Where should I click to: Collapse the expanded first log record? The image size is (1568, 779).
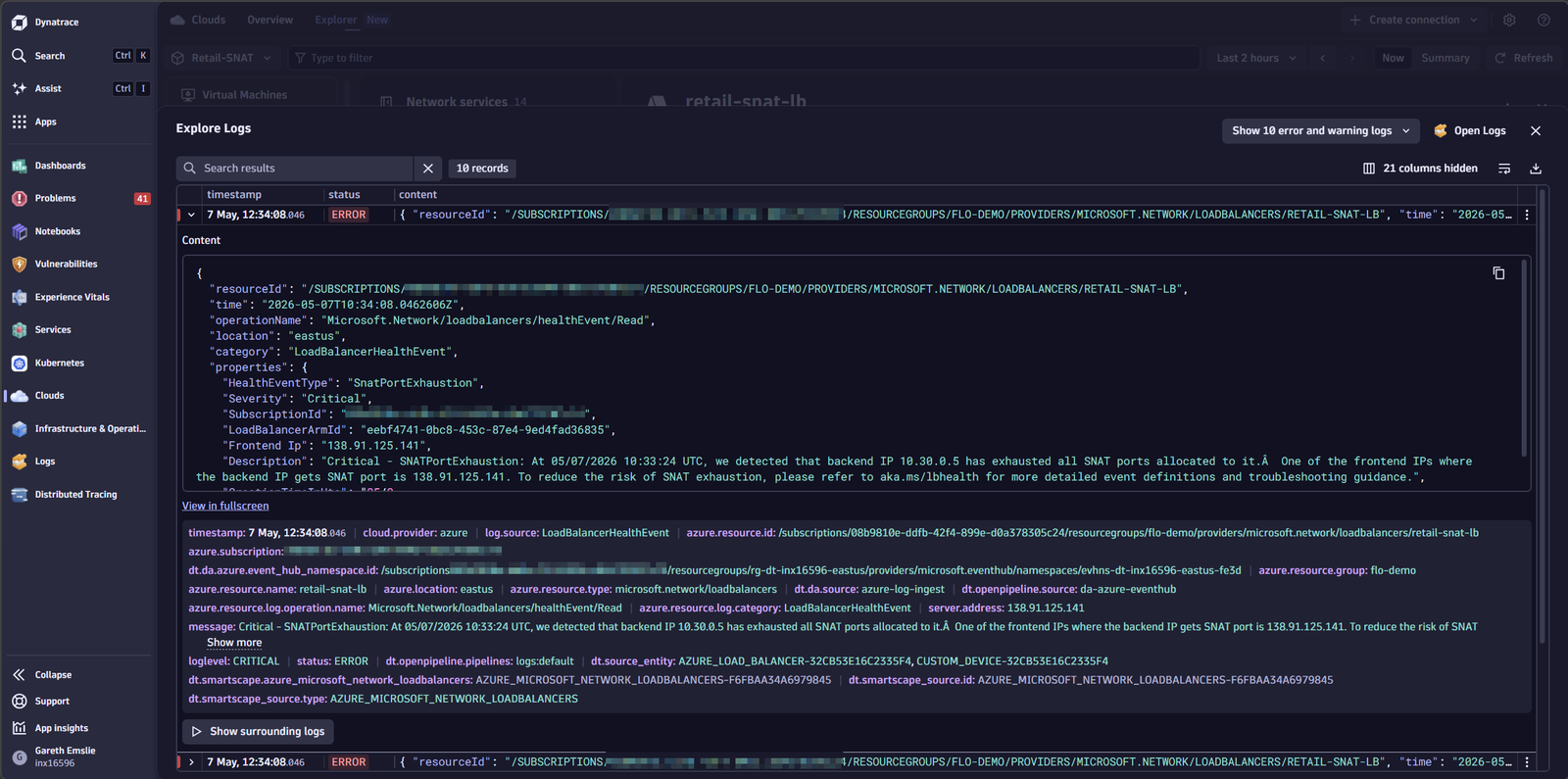[191, 215]
